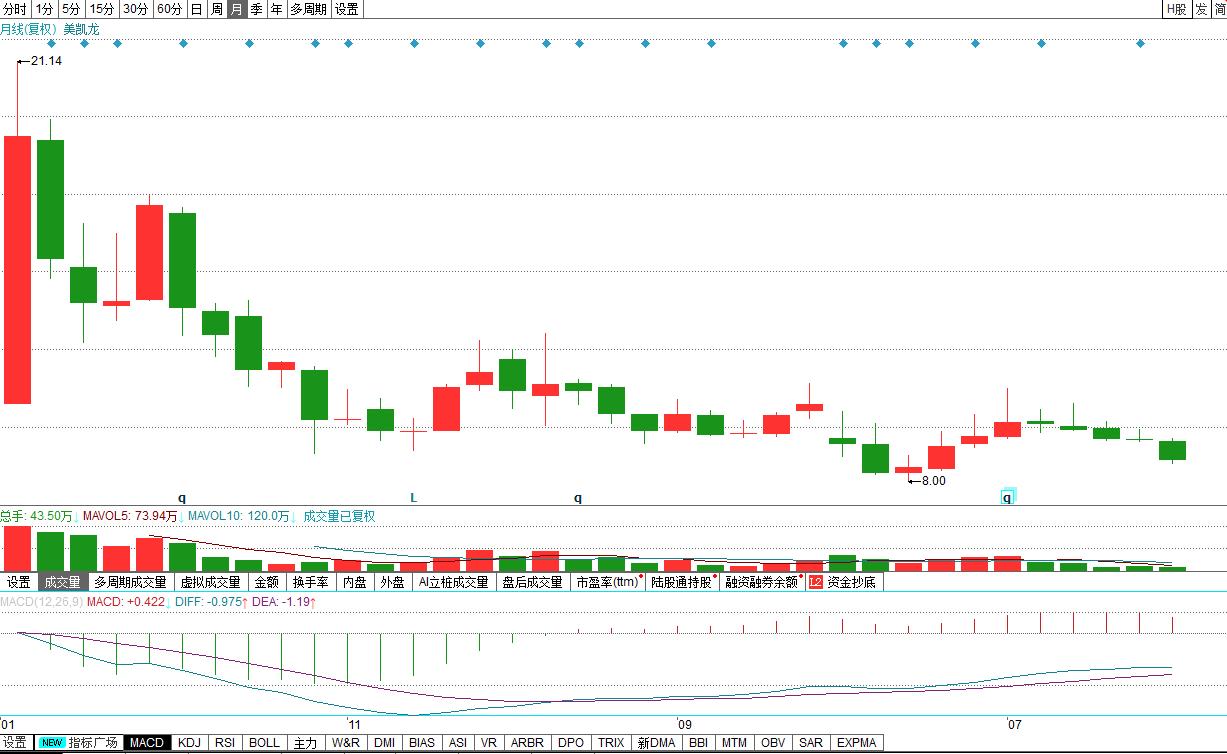This screenshot has height=754, width=1227.
Task: Click the 简 button at top right
Action: pos(1218,9)
